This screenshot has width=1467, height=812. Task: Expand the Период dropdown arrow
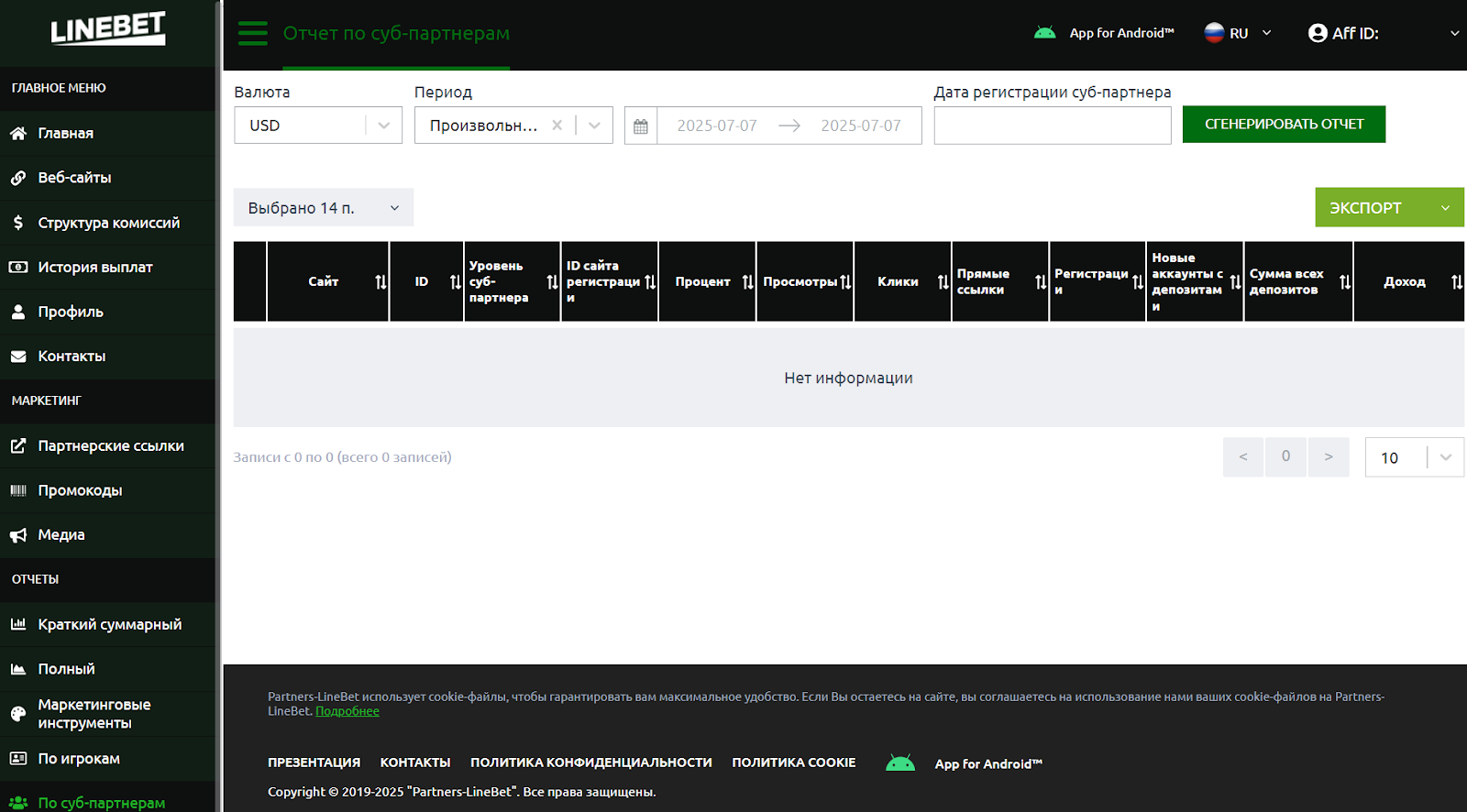(x=594, y=126)
